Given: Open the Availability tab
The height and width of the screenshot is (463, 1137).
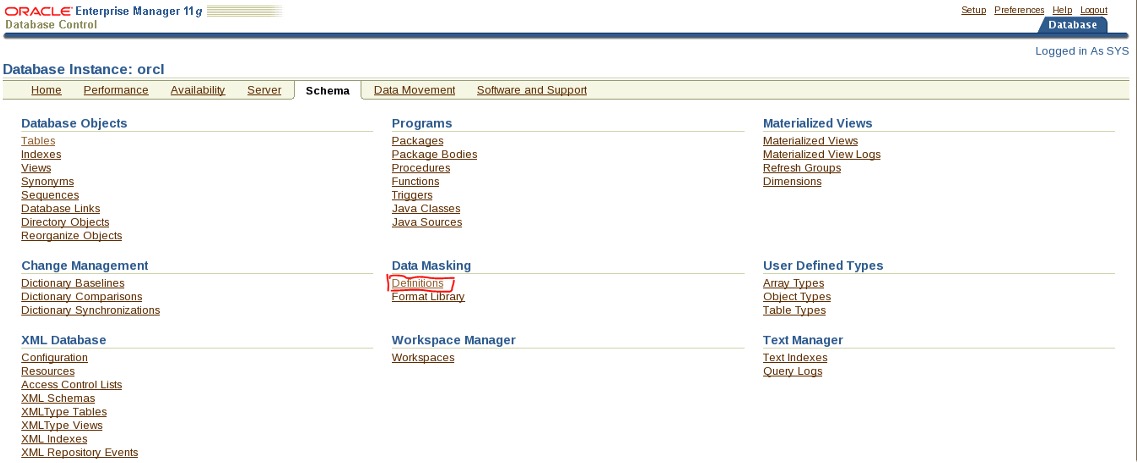Looking at the screenshot, I should pos(198,90).
